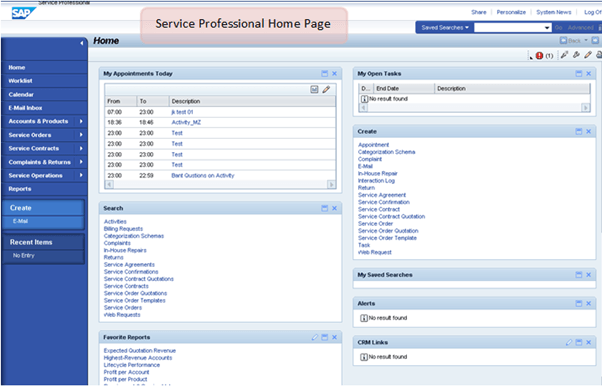The width and height of the screenshot is (602, 387).
Task: Click the Advanced search link
Action: (580, 28)
